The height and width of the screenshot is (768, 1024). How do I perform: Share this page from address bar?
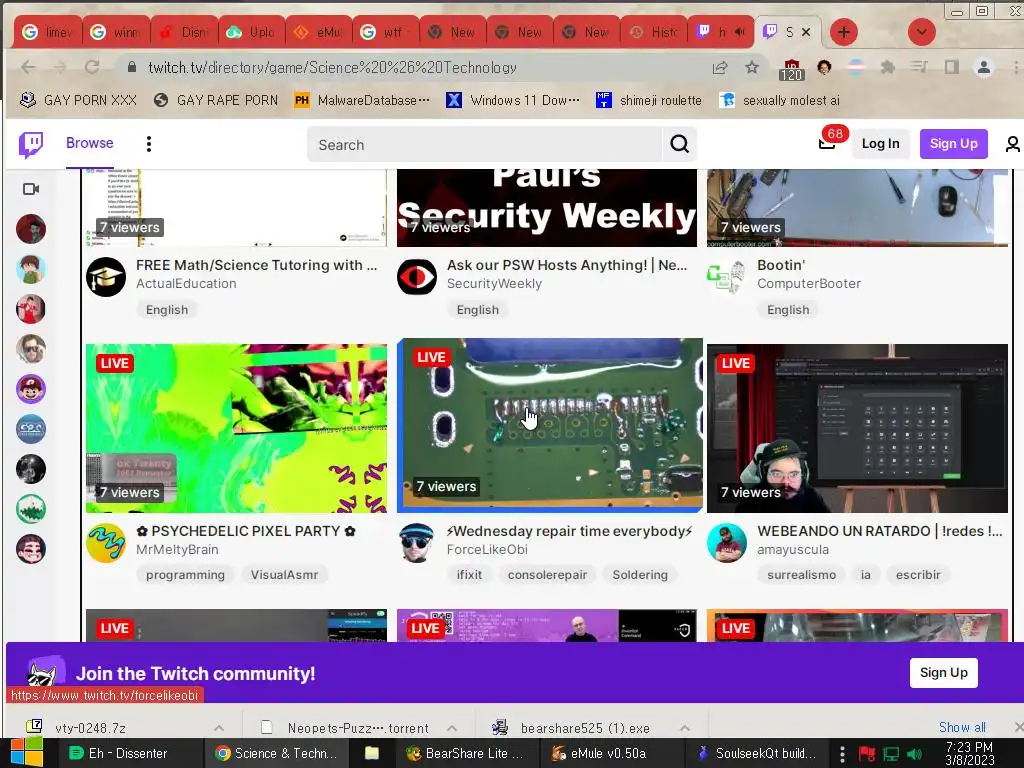[720, 67]
